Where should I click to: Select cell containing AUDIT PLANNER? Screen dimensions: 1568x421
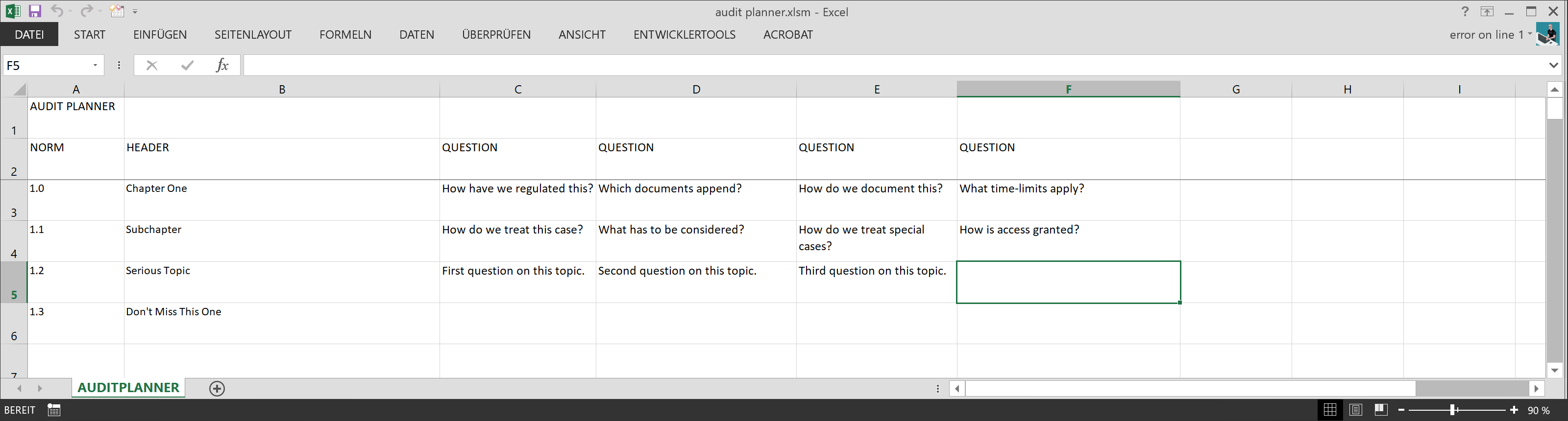click(76, 118)
